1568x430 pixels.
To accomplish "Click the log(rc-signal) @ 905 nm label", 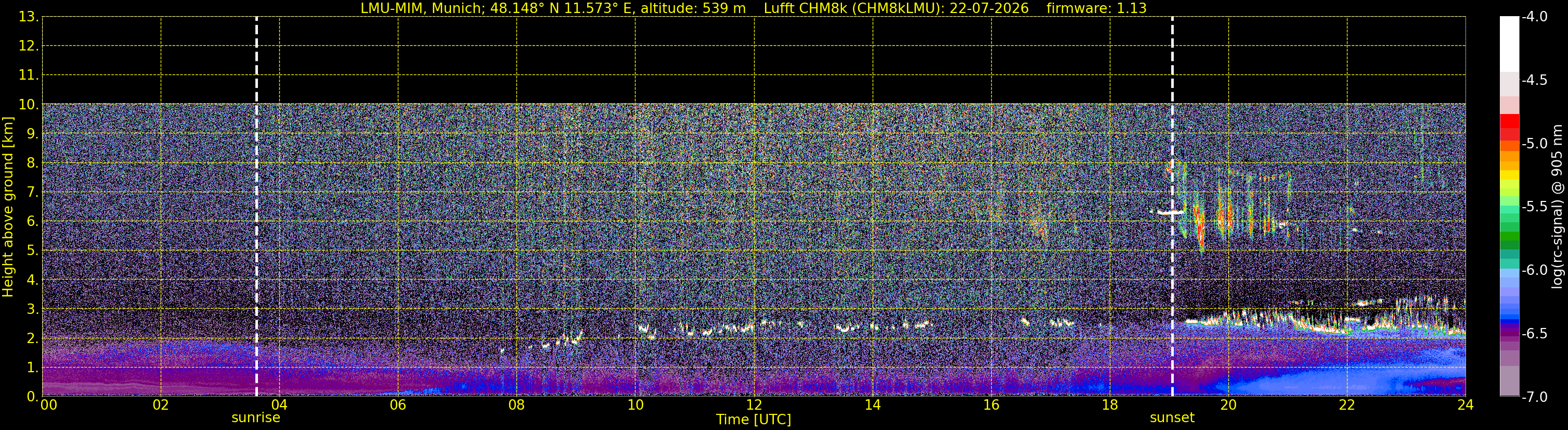I will [x=1557, y=207].
